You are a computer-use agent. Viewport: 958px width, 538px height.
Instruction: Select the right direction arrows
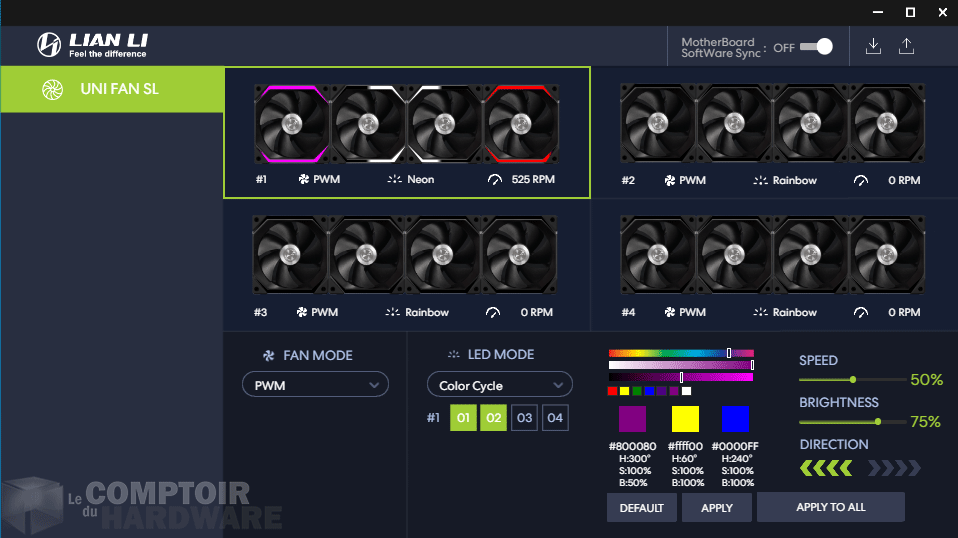click(x=894, y=468)
